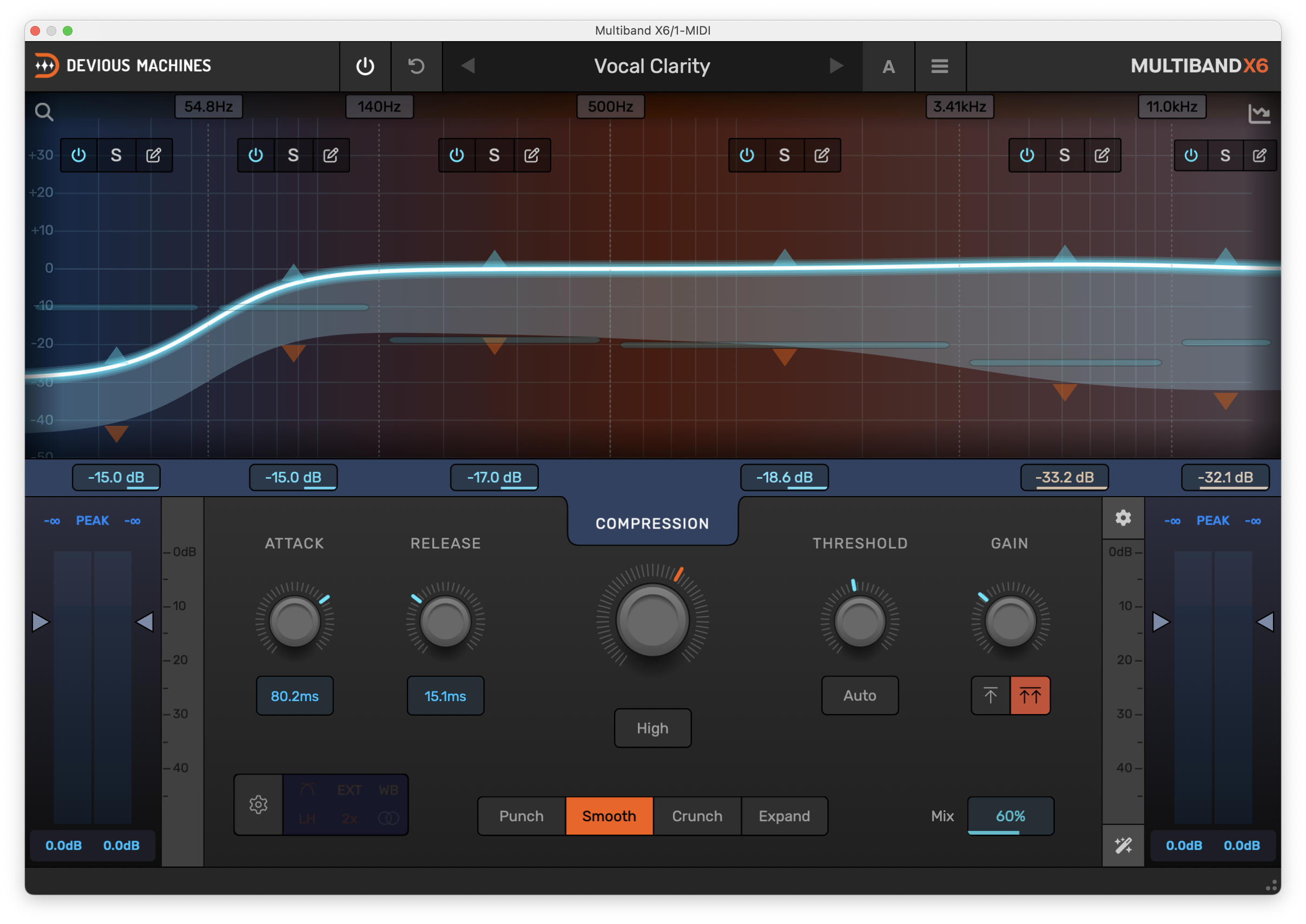Open the hamburger menu in the header

939,67
